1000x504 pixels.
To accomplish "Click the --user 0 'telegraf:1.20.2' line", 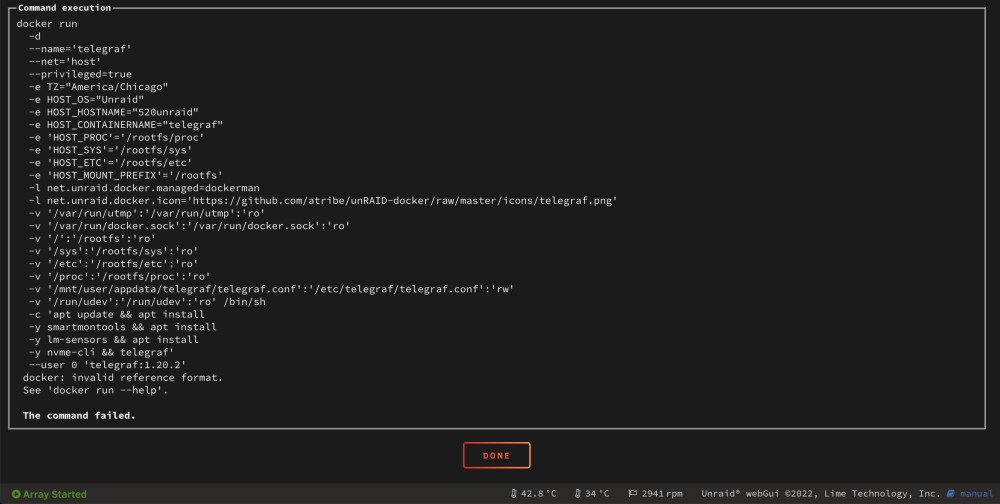I will 107,365.
